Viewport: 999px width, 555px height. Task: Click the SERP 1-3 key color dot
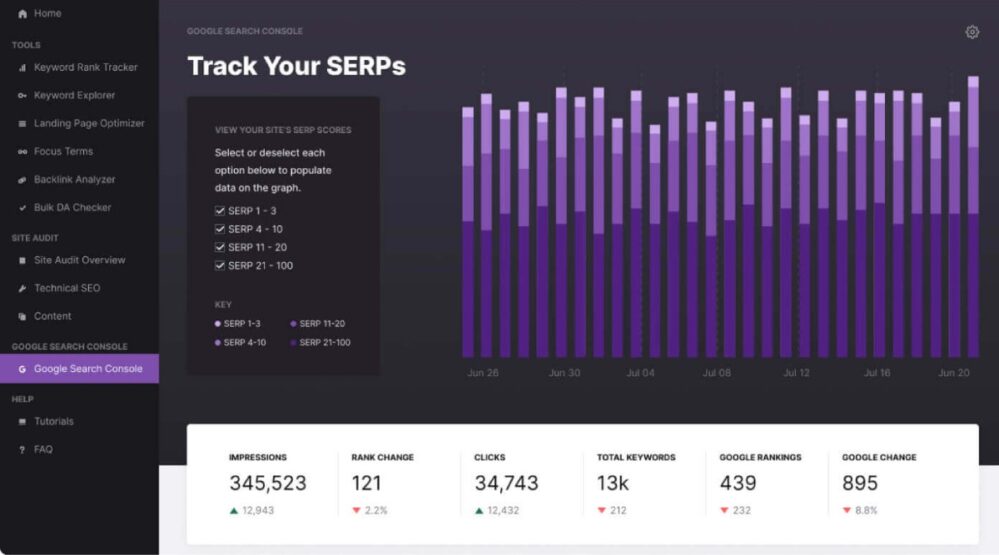click(218, 324)
